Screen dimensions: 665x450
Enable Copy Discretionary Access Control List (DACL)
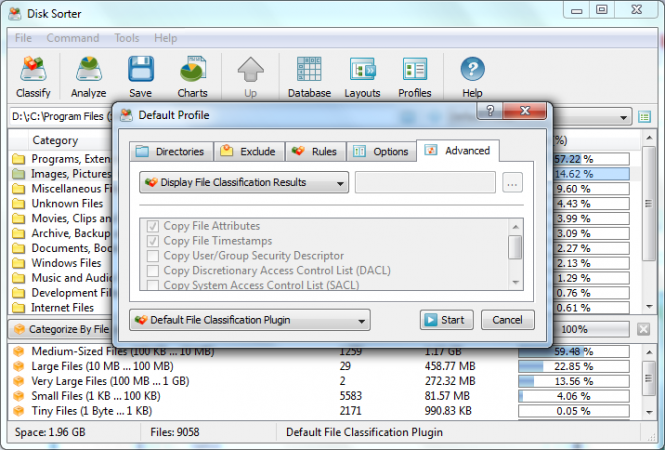coord(153,271)
